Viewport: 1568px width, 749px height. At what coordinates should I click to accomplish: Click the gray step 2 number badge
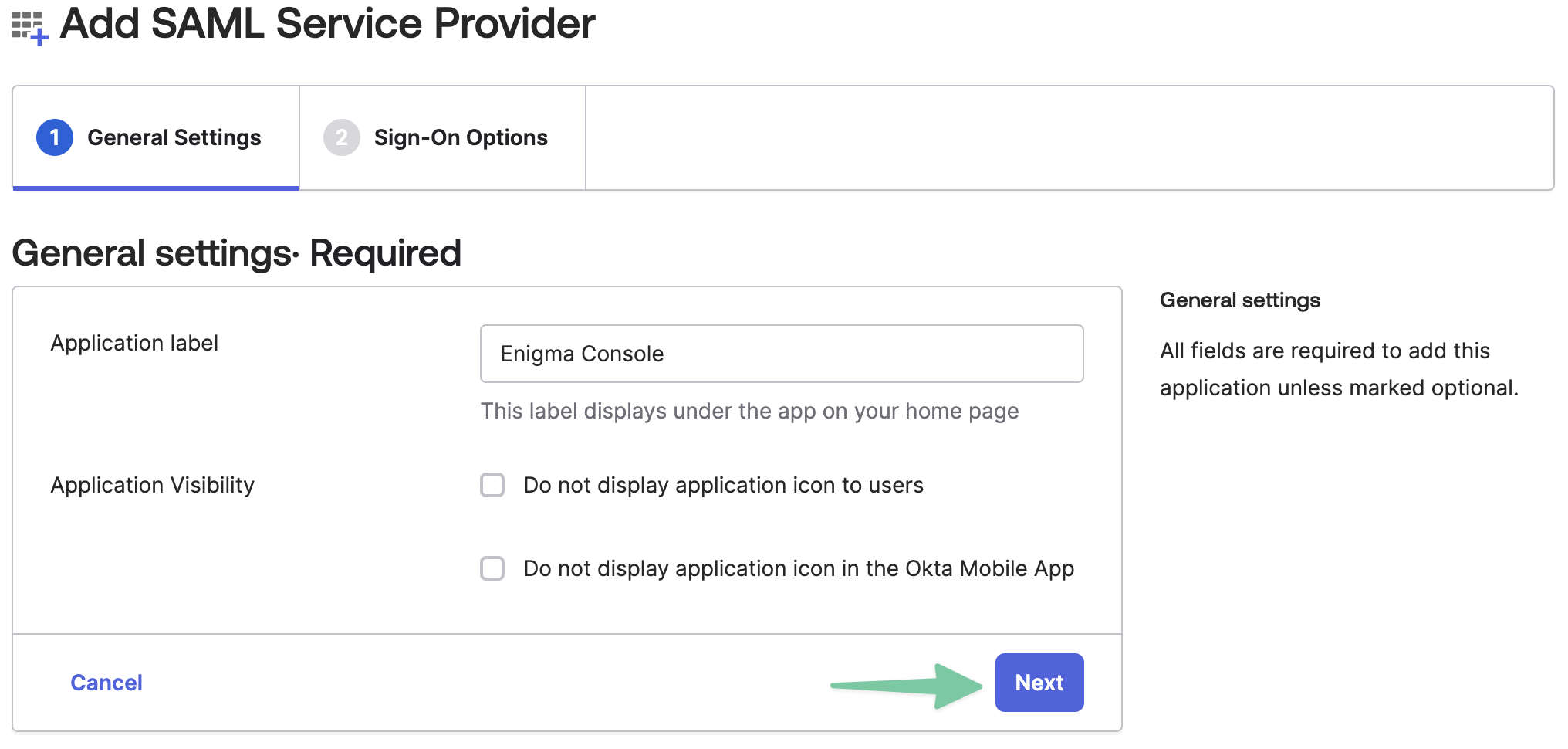click(x=341, y=137)
